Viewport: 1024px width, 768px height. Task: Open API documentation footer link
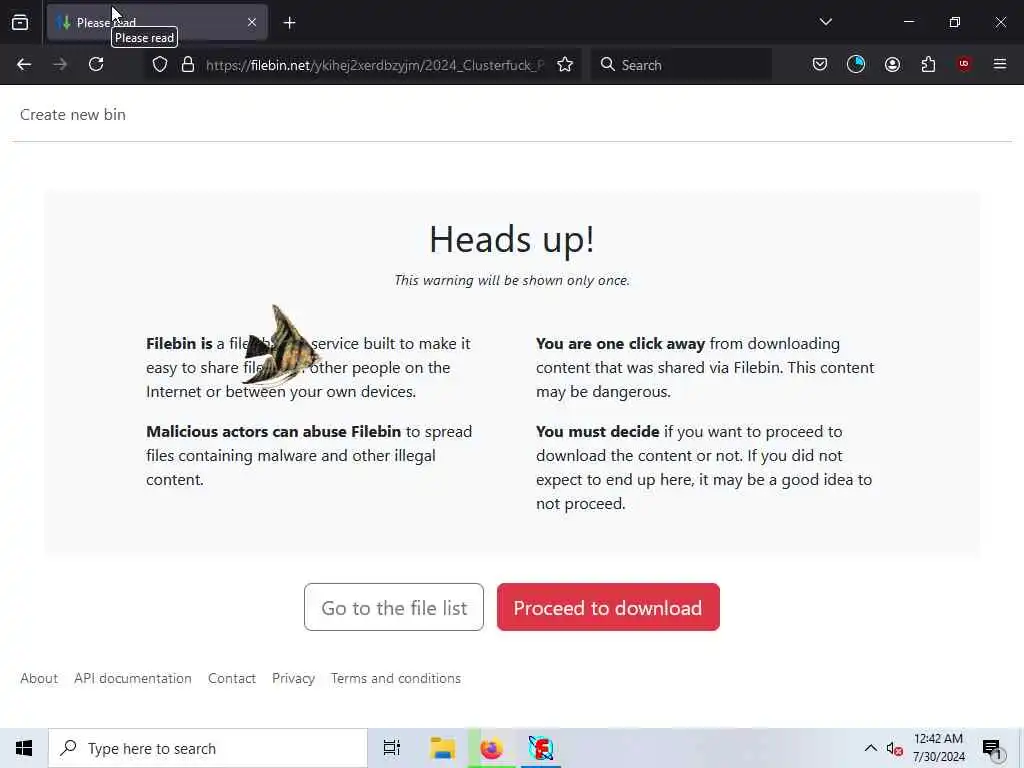(133, 679)
